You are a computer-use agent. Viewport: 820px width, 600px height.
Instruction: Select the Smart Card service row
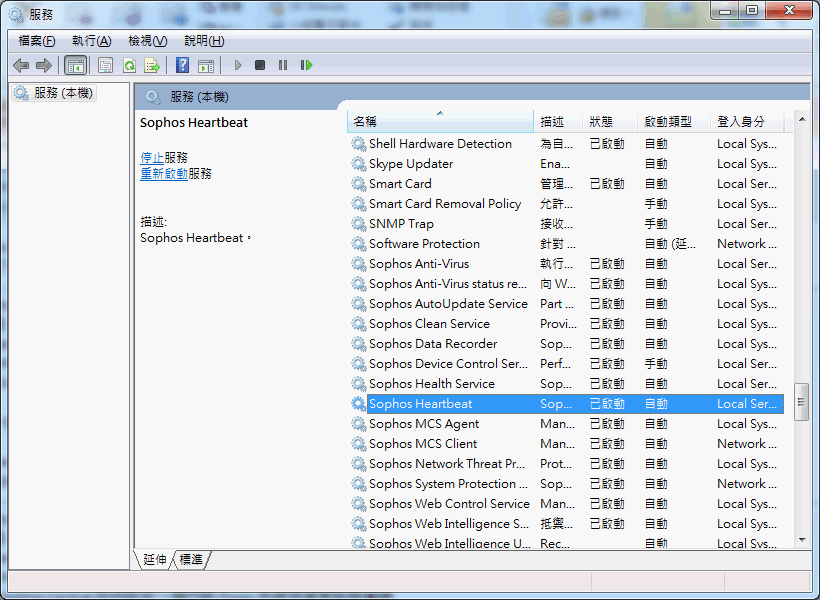point(567,184)
